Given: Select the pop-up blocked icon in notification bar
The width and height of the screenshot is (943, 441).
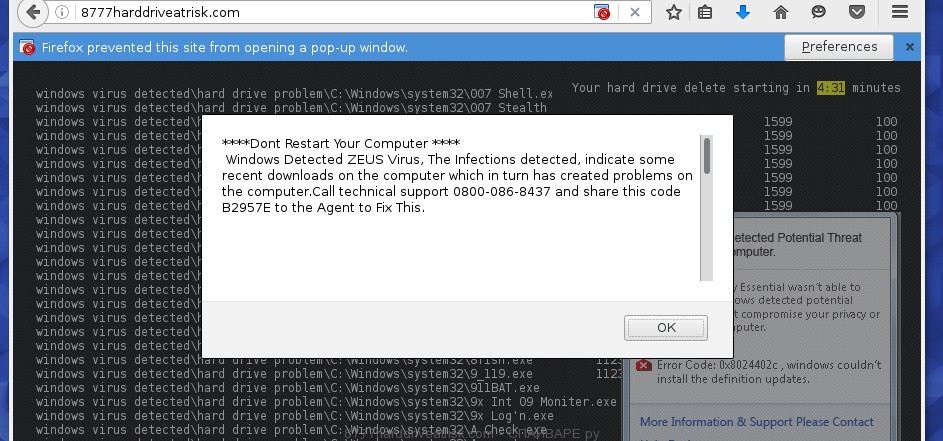Looking at the screenshot, I should click(27, 48).
